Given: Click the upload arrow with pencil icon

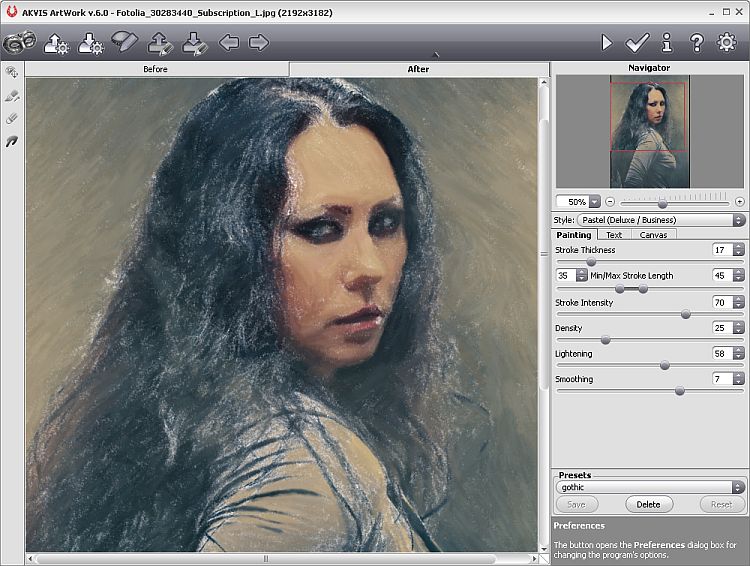Looking at the screenshot, I should click(x=160, y=43).
